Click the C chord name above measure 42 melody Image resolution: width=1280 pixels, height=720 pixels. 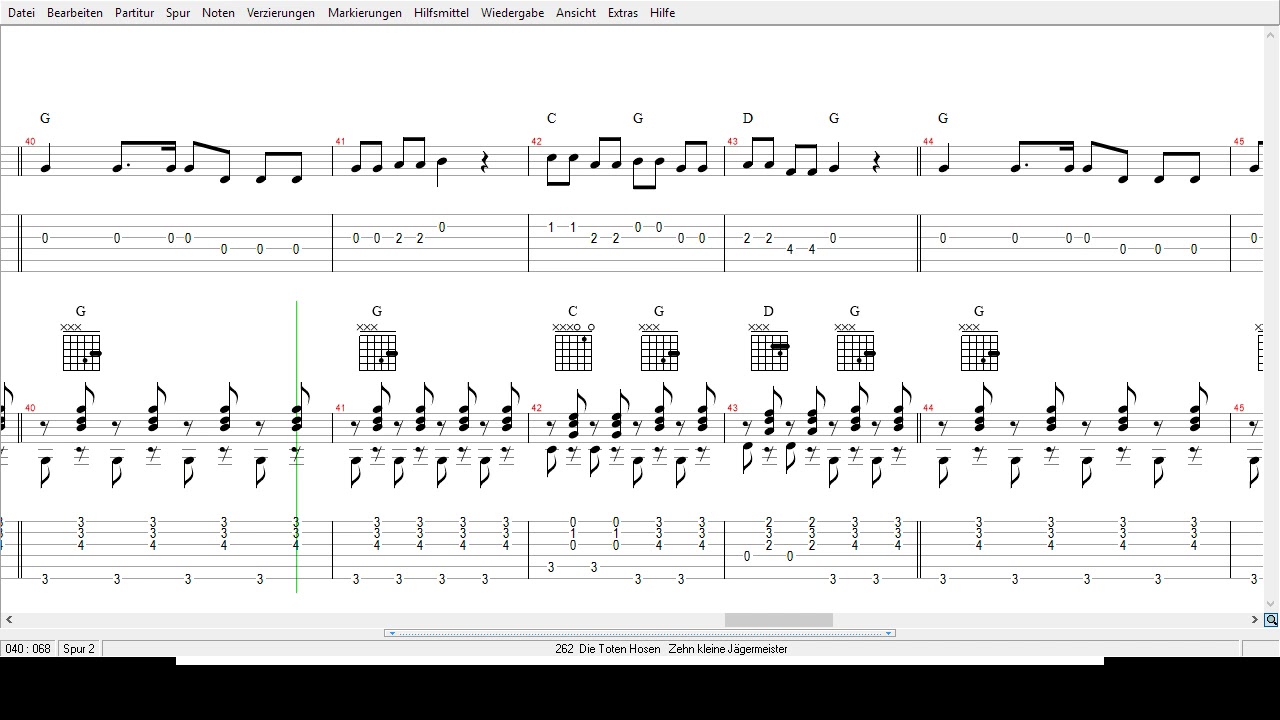click(551, 118)
